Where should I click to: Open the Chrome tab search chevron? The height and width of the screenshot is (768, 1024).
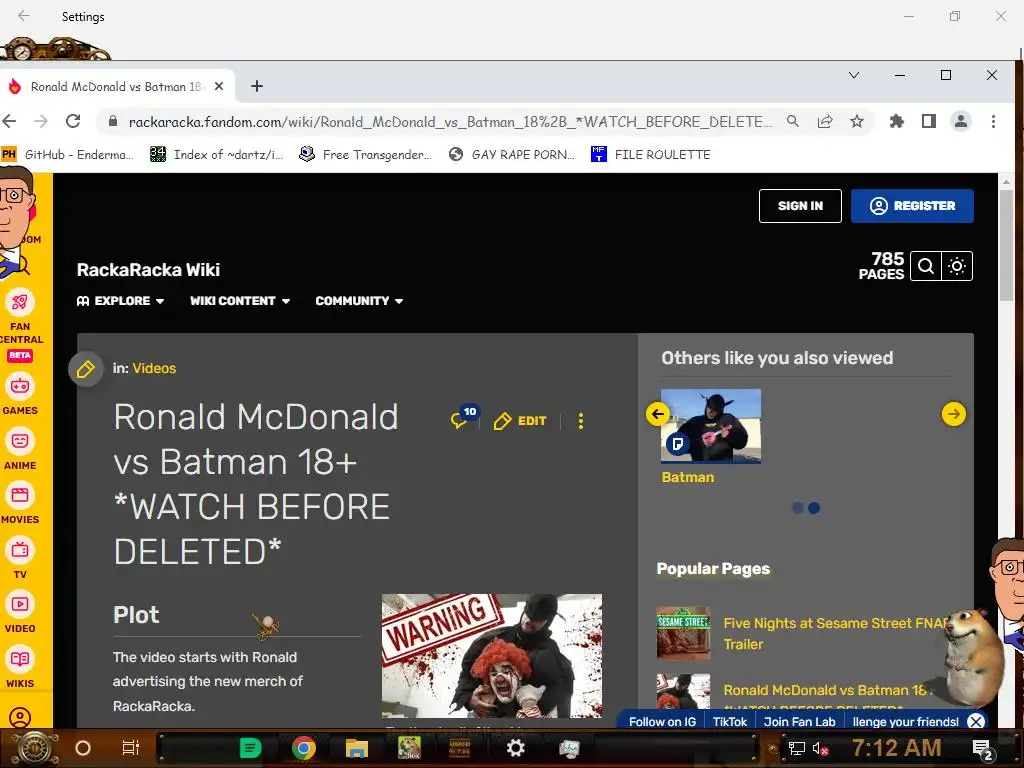pyautogui.click(x=854, y=75)
